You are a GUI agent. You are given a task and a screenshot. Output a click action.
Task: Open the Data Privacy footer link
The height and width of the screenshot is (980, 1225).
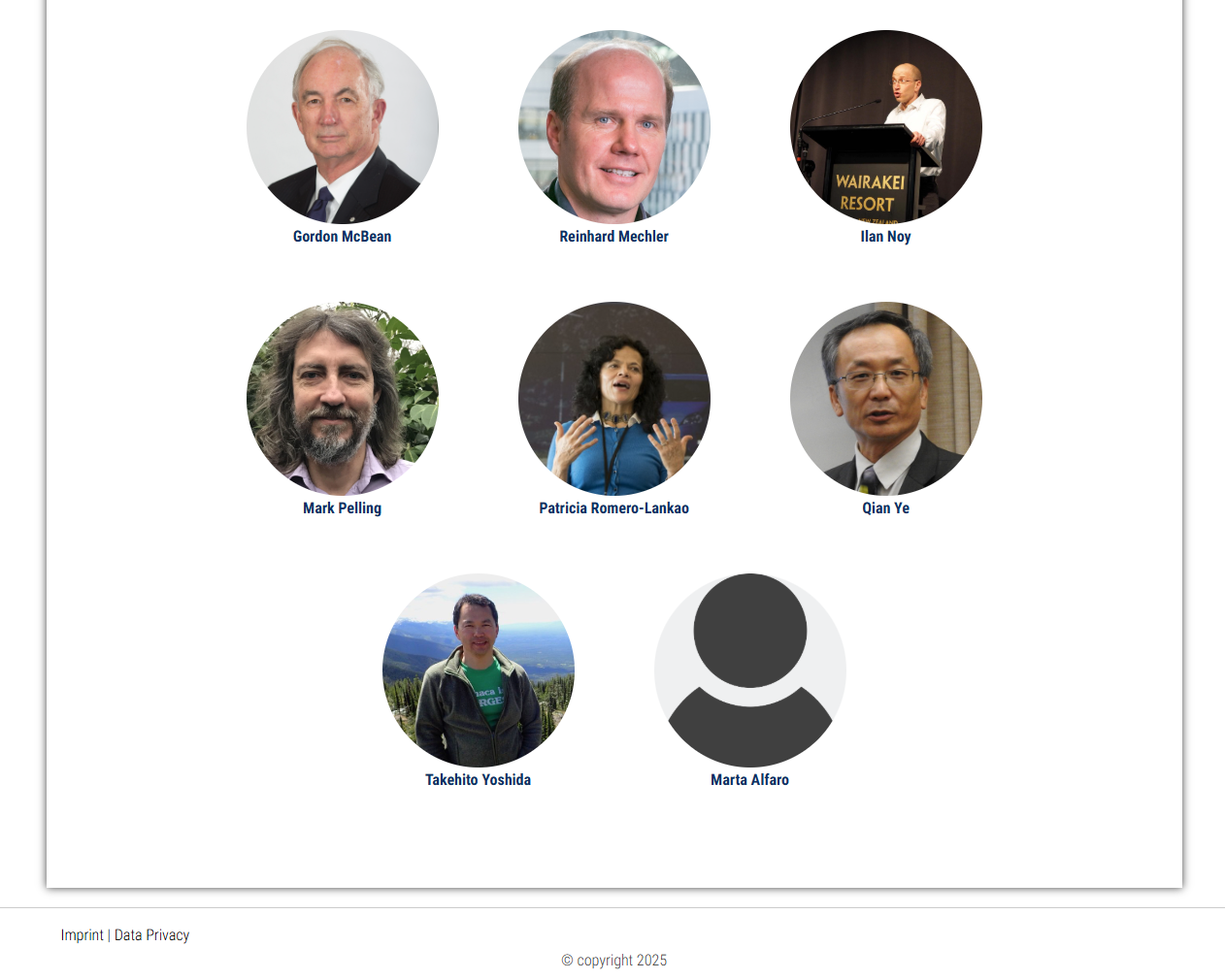152,935
